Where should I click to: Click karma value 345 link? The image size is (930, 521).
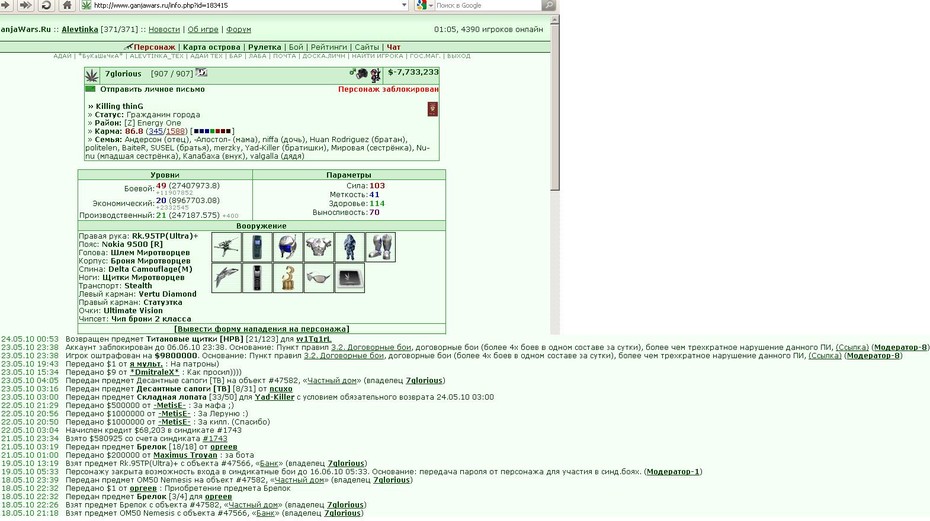[155, 131]
